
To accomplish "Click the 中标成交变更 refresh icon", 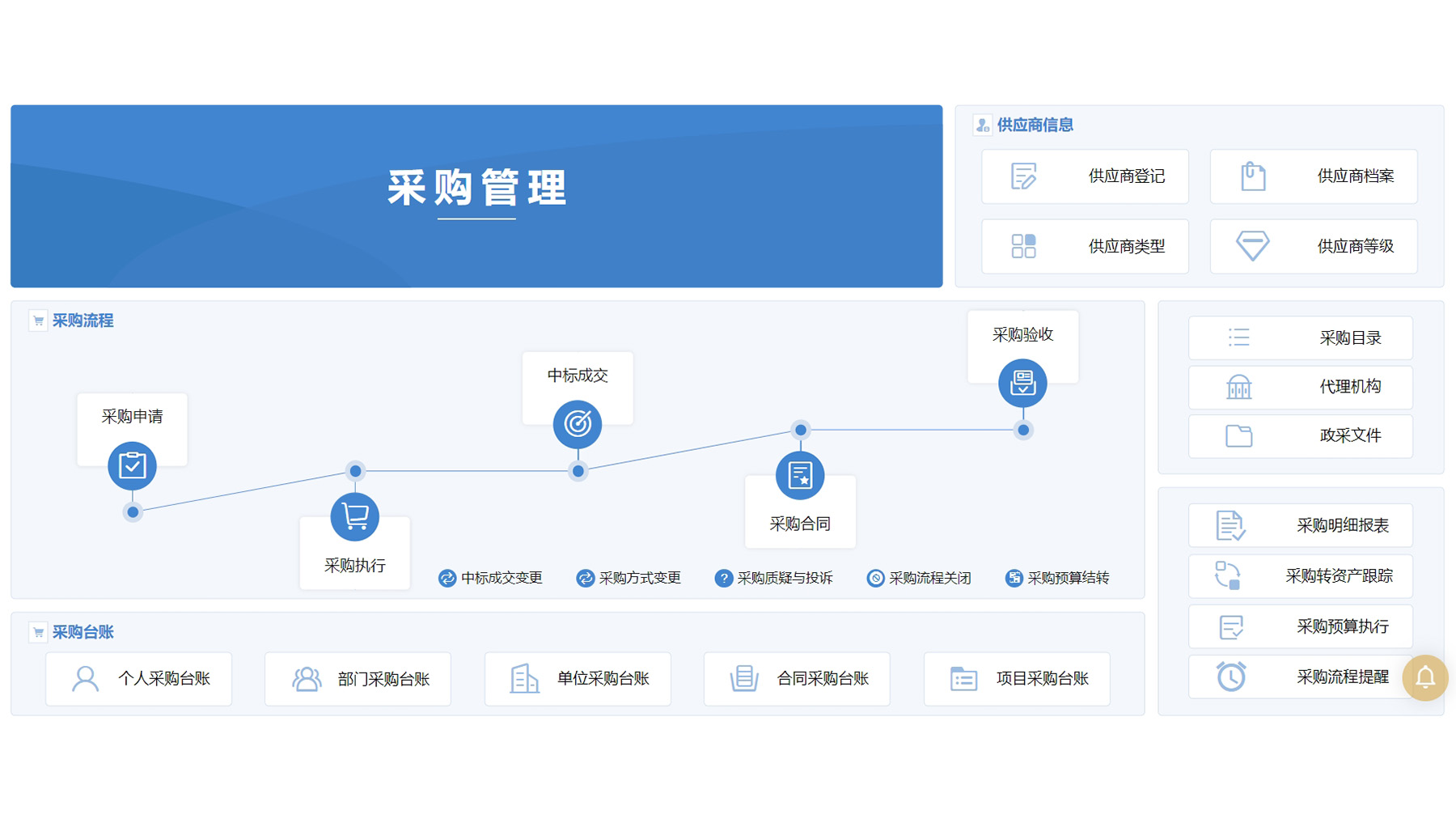I will 447,578.
